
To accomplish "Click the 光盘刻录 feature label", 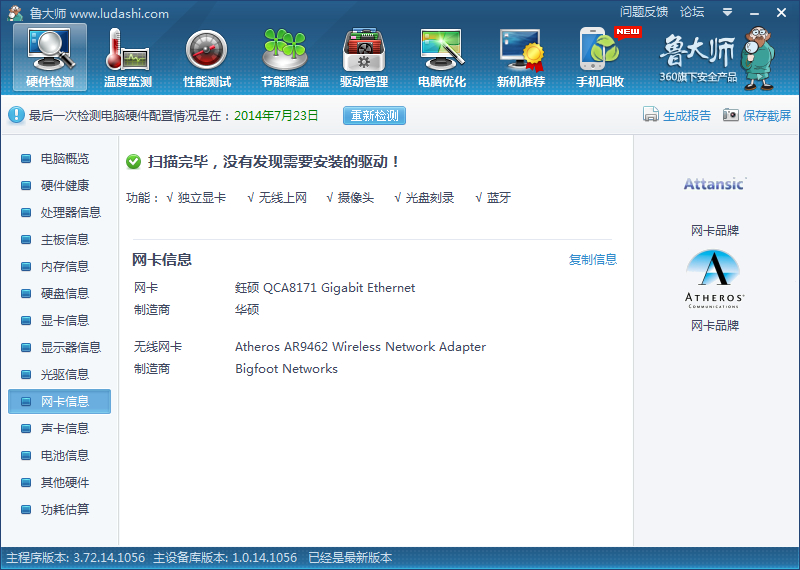I will coord(430,197).
